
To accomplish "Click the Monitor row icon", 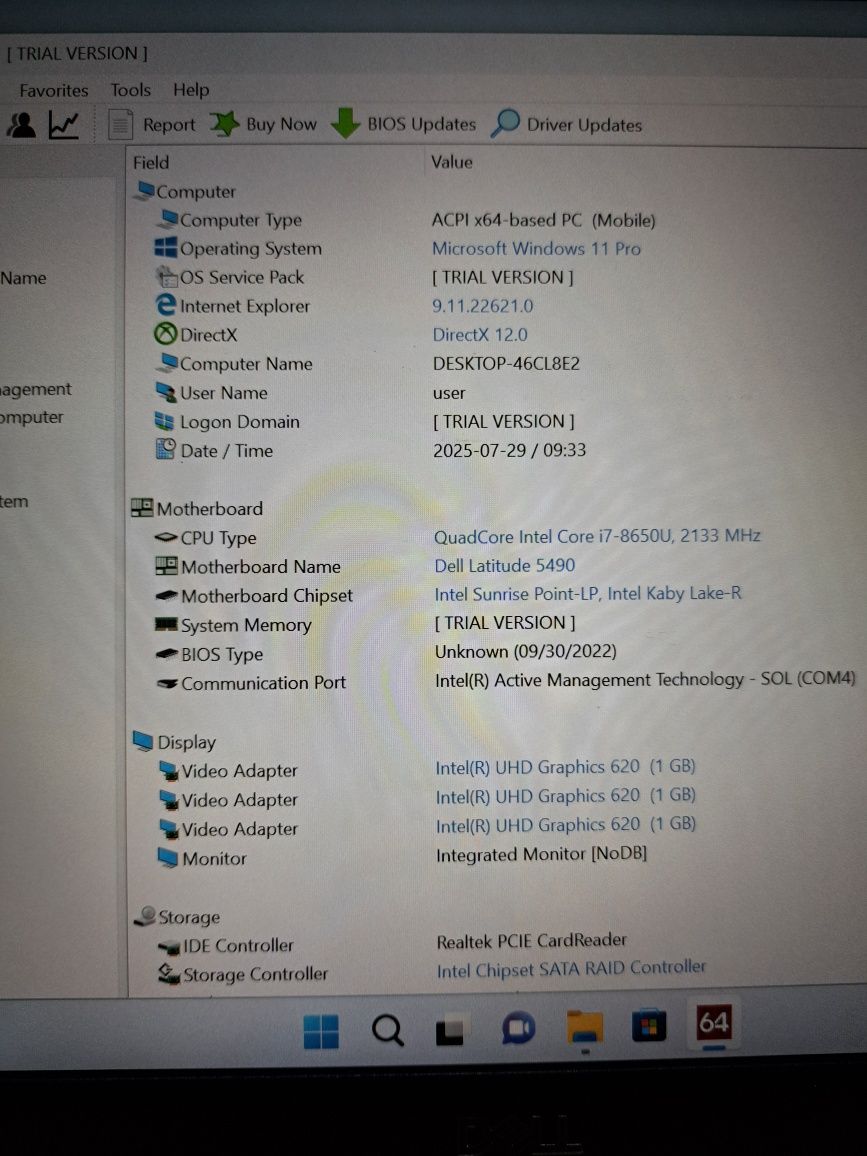I will (168, 857).
